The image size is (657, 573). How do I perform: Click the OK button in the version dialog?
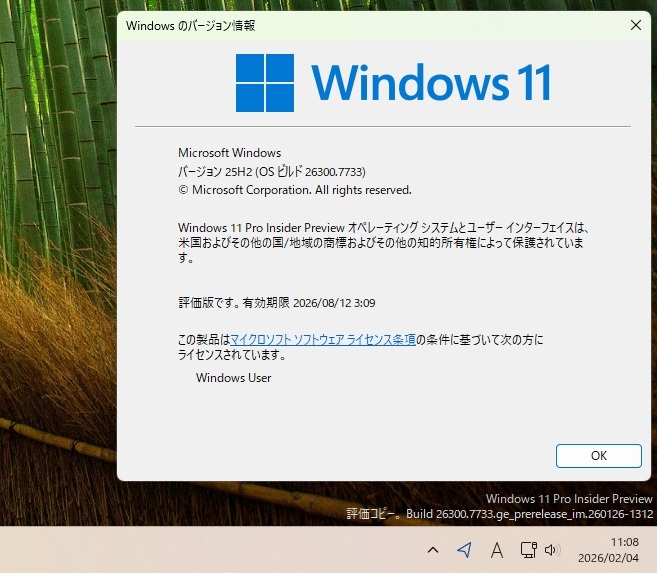tap(598, 456)
